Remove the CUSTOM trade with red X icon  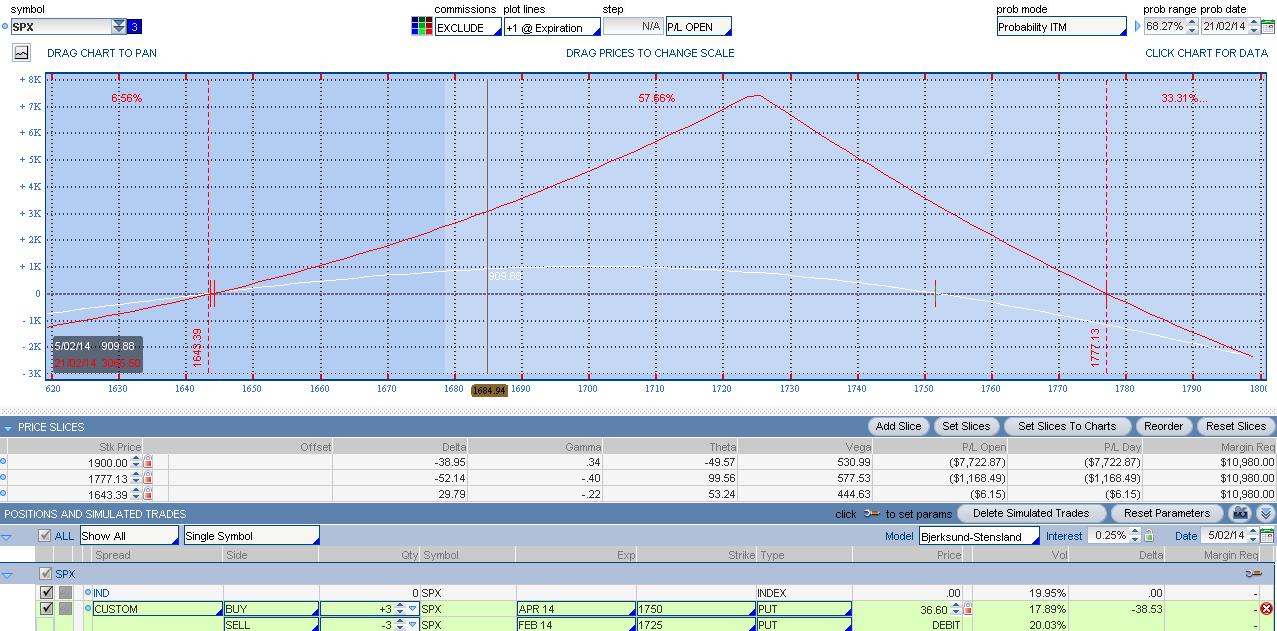tap(1266, 609)
